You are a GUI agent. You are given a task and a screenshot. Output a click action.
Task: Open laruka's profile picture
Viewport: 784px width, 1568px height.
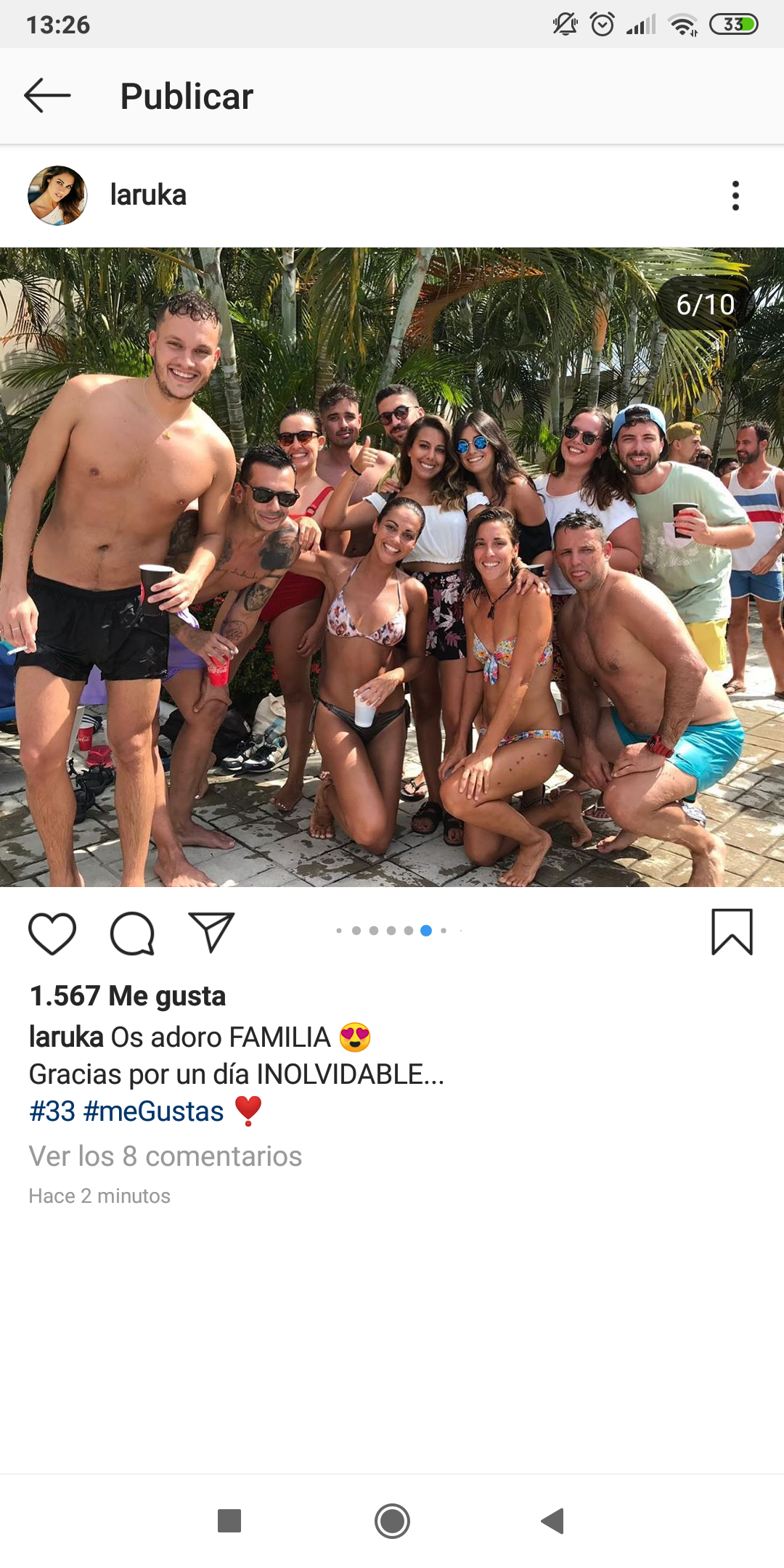click(57, 195)
